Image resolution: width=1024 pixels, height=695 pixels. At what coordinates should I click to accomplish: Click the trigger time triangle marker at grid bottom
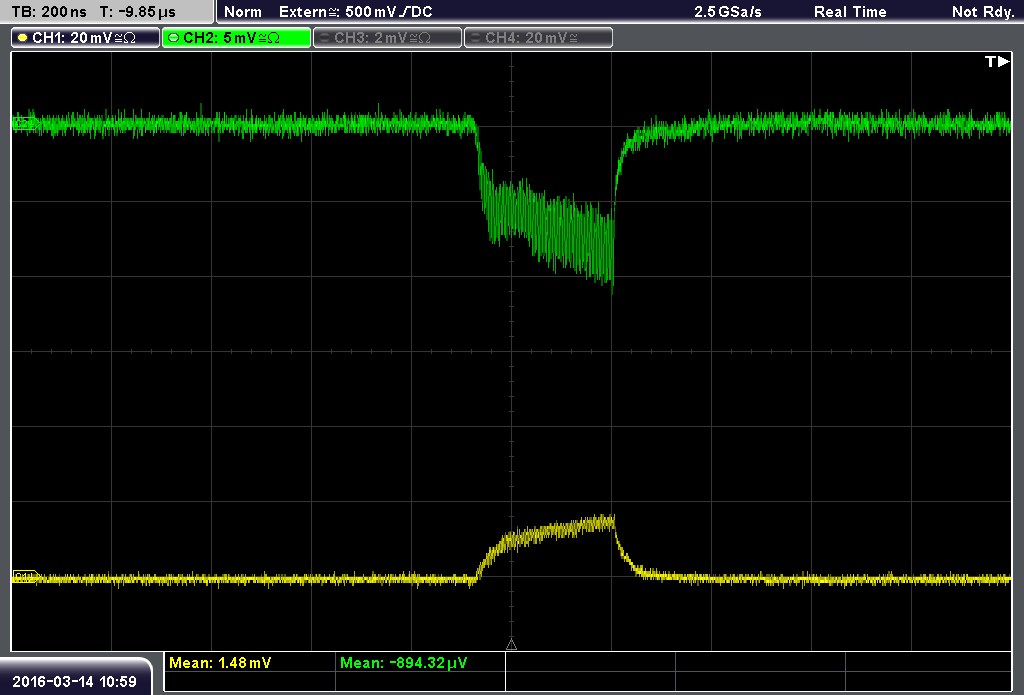[511, 645]
